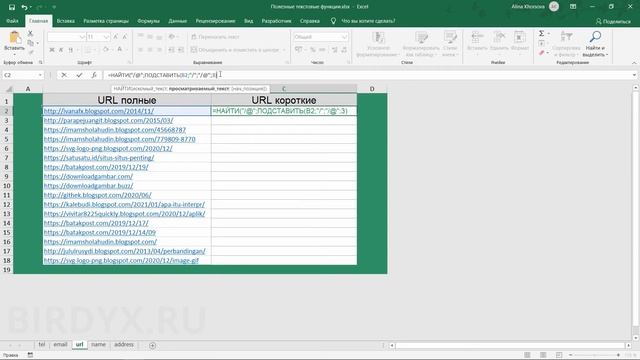Toggle align left

click(x=140, y=50)
